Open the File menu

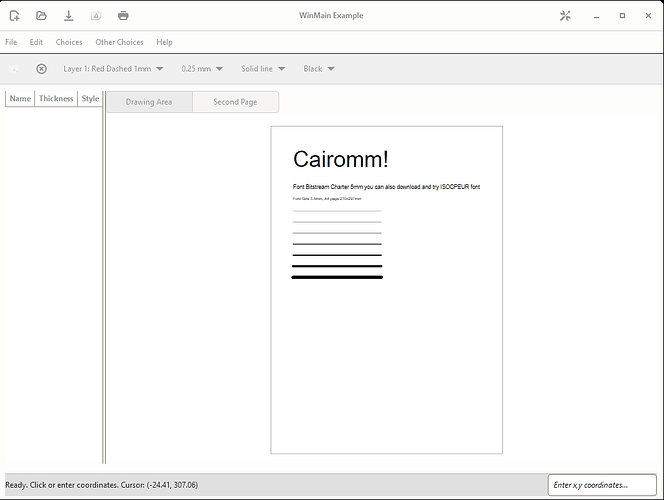(11, 42)
